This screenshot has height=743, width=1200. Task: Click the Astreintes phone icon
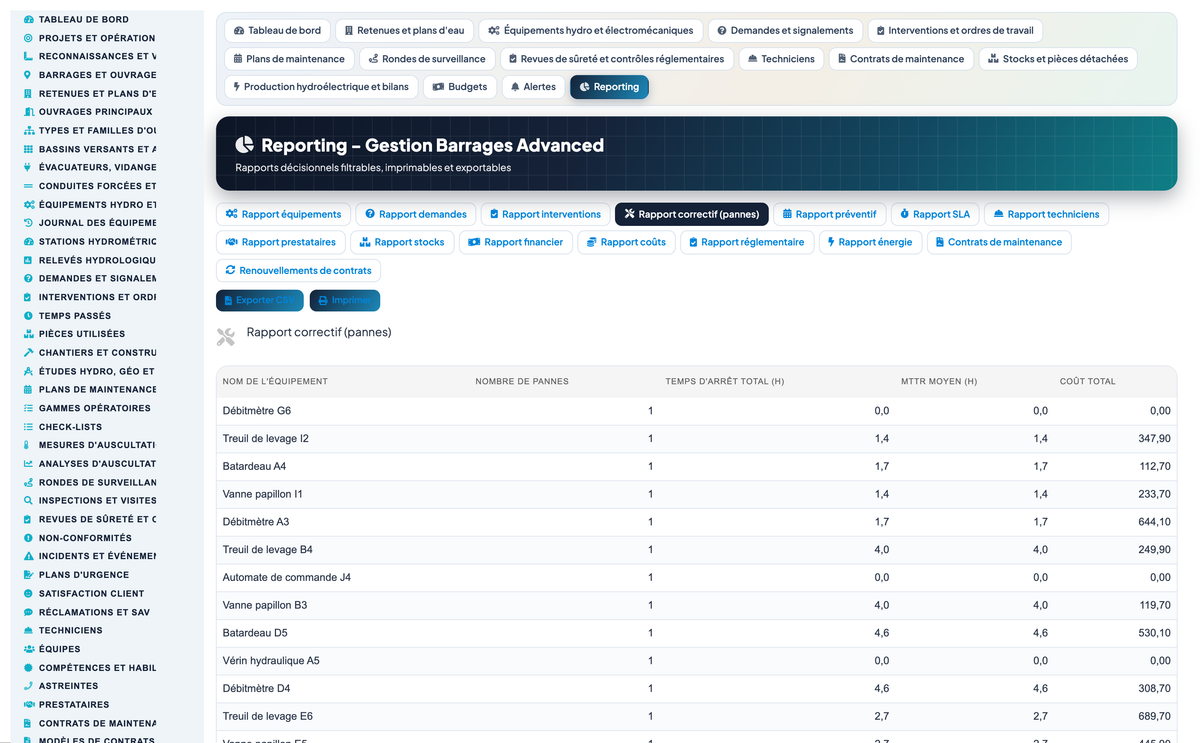coord(28,686)
